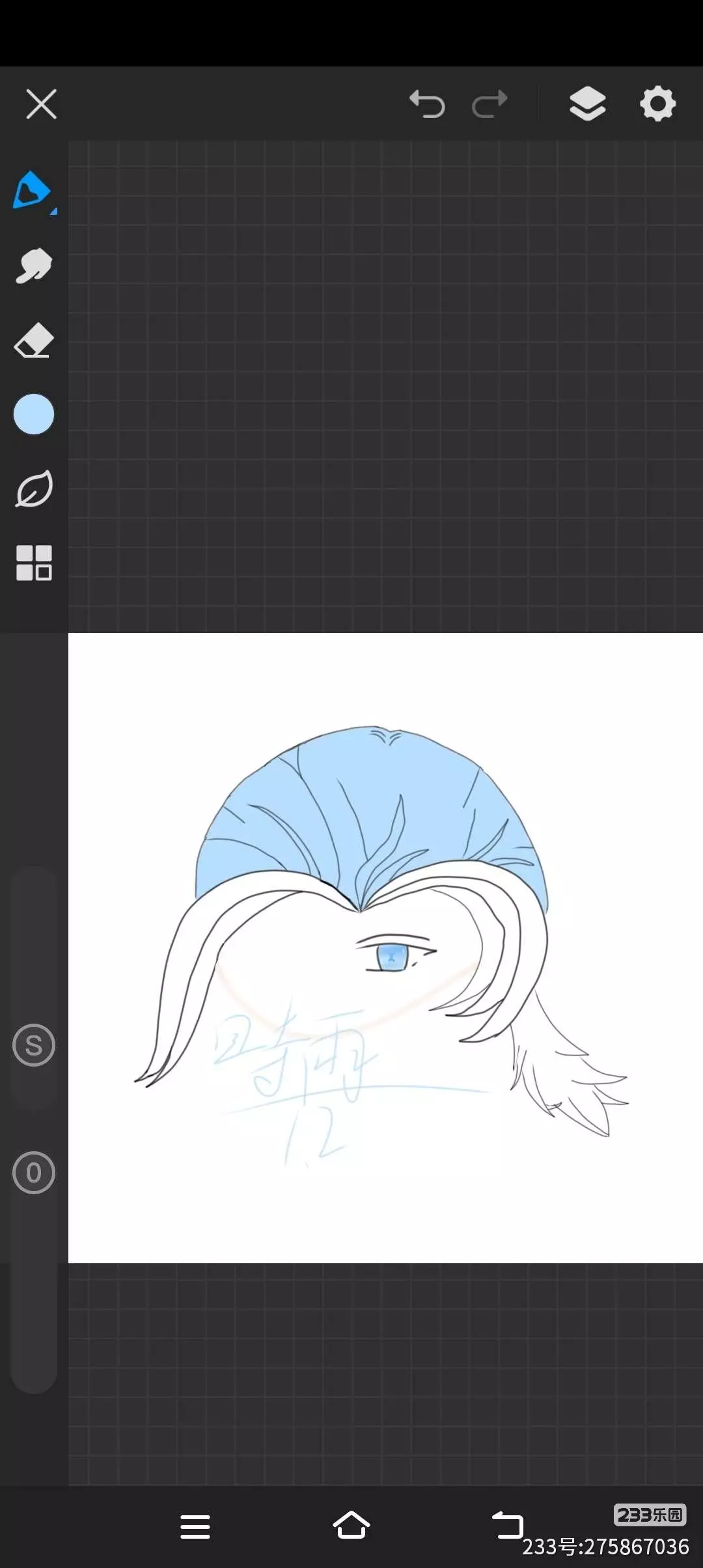Open the settings gear
This screenshot has width=703, height=1568.
pyautogui.click(x=658, y=104)
